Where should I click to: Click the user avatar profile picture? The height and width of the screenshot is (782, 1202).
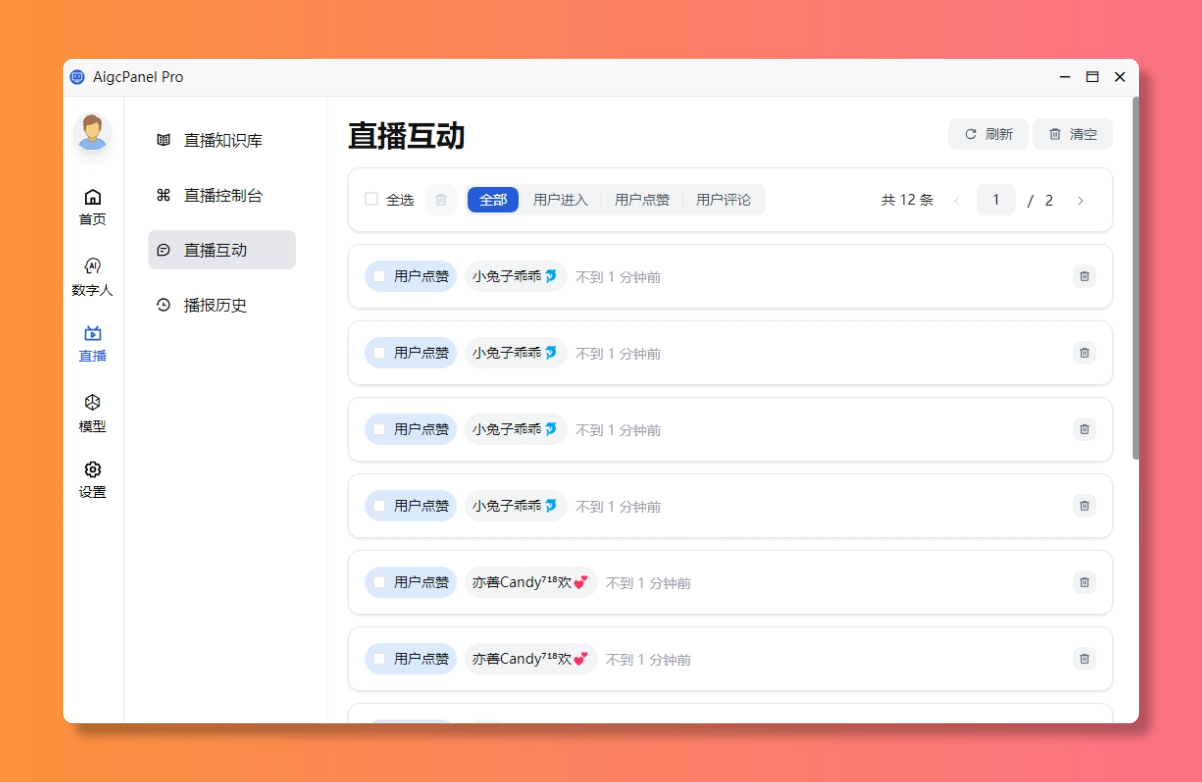[92, 132]
